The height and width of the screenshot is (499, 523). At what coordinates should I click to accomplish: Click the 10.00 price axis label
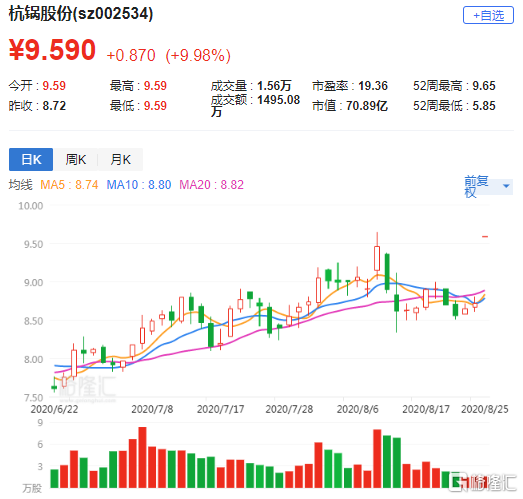[31, 206]
